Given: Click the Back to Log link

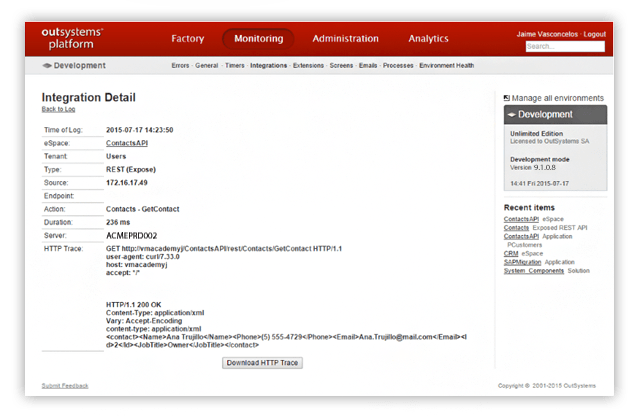Looking at the screenshot, I should pyautogui.click(x=58, y=109).
